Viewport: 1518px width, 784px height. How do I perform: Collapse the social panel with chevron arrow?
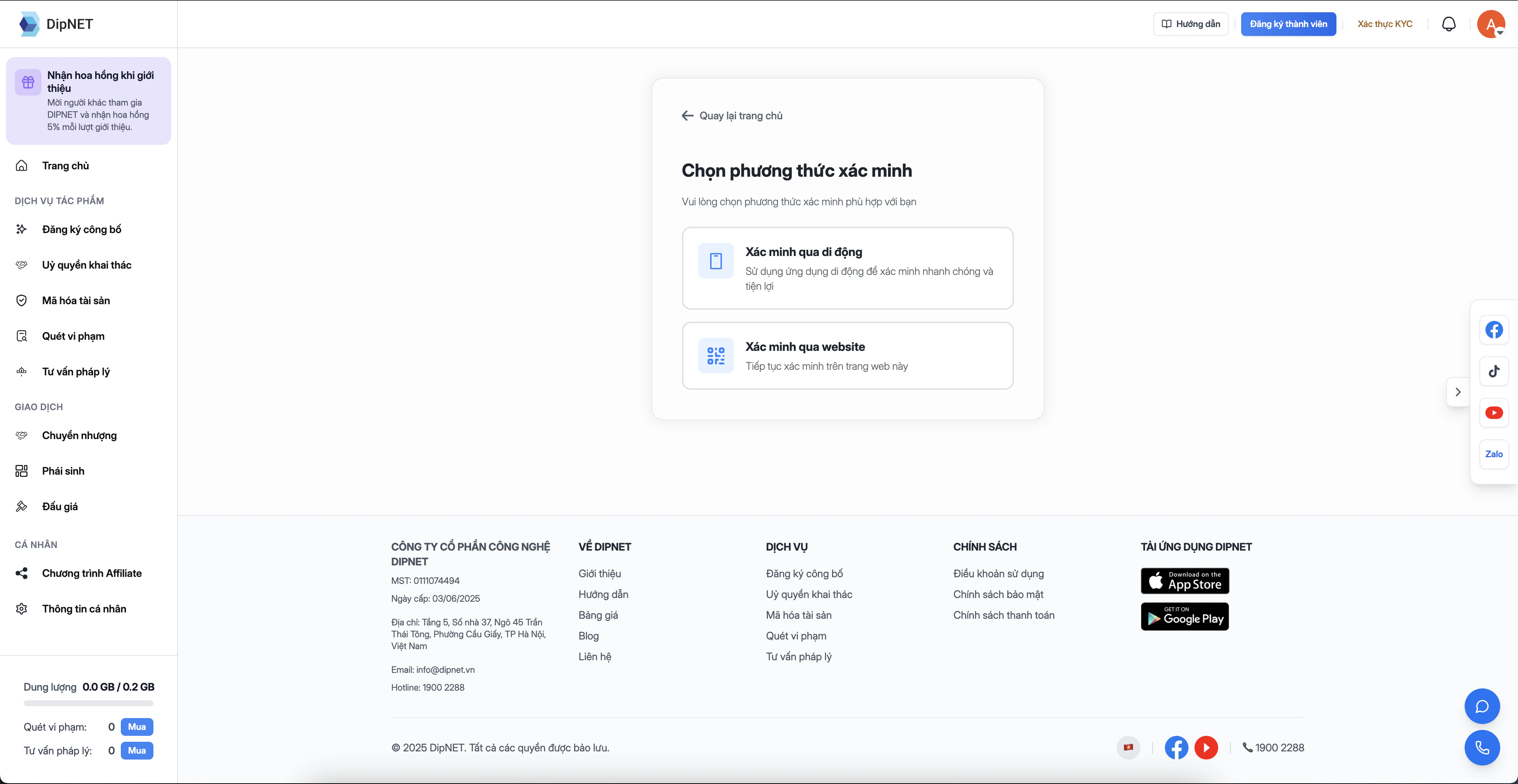pos(1458,392)
